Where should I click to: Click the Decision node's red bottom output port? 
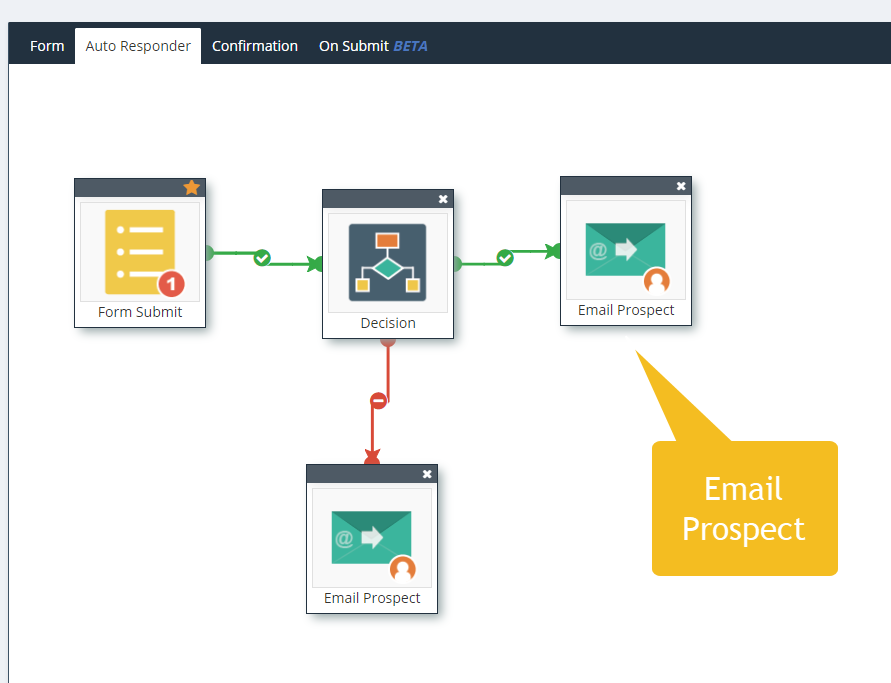[388, 342]
